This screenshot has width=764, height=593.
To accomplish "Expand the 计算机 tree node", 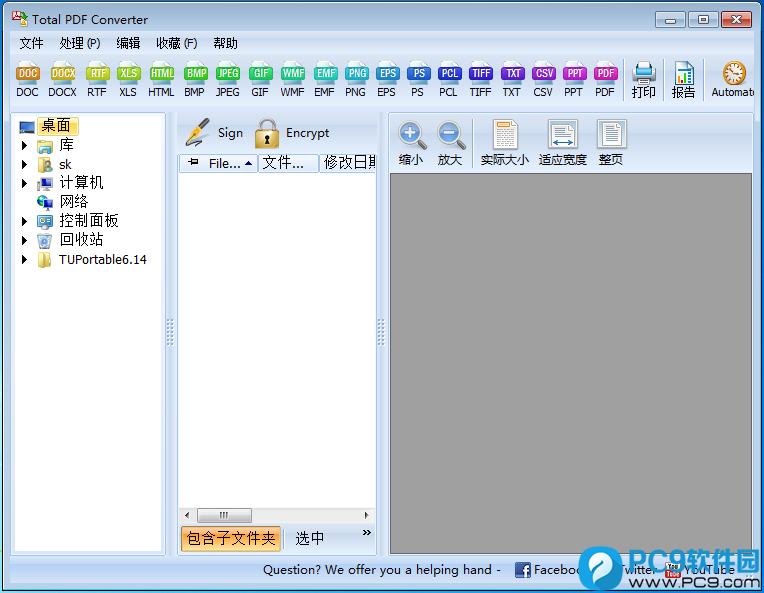I will point(24,183).
